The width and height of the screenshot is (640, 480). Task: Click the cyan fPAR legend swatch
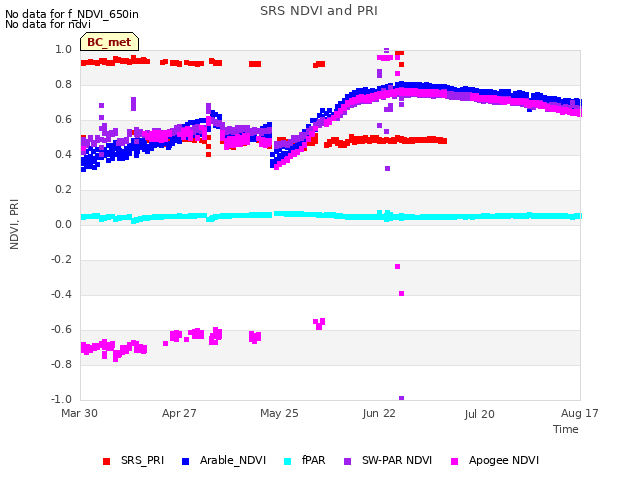pos(288,462)
